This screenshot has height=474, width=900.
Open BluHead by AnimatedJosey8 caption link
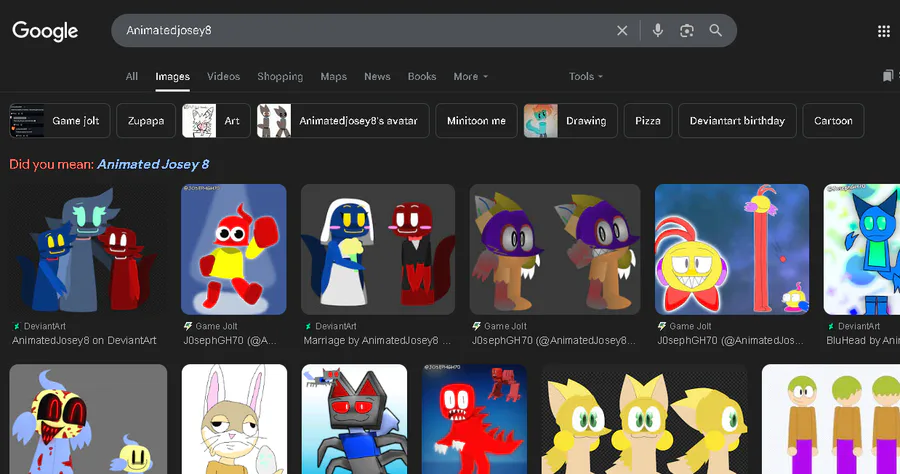pyautogui.click(x=863, y=340)
